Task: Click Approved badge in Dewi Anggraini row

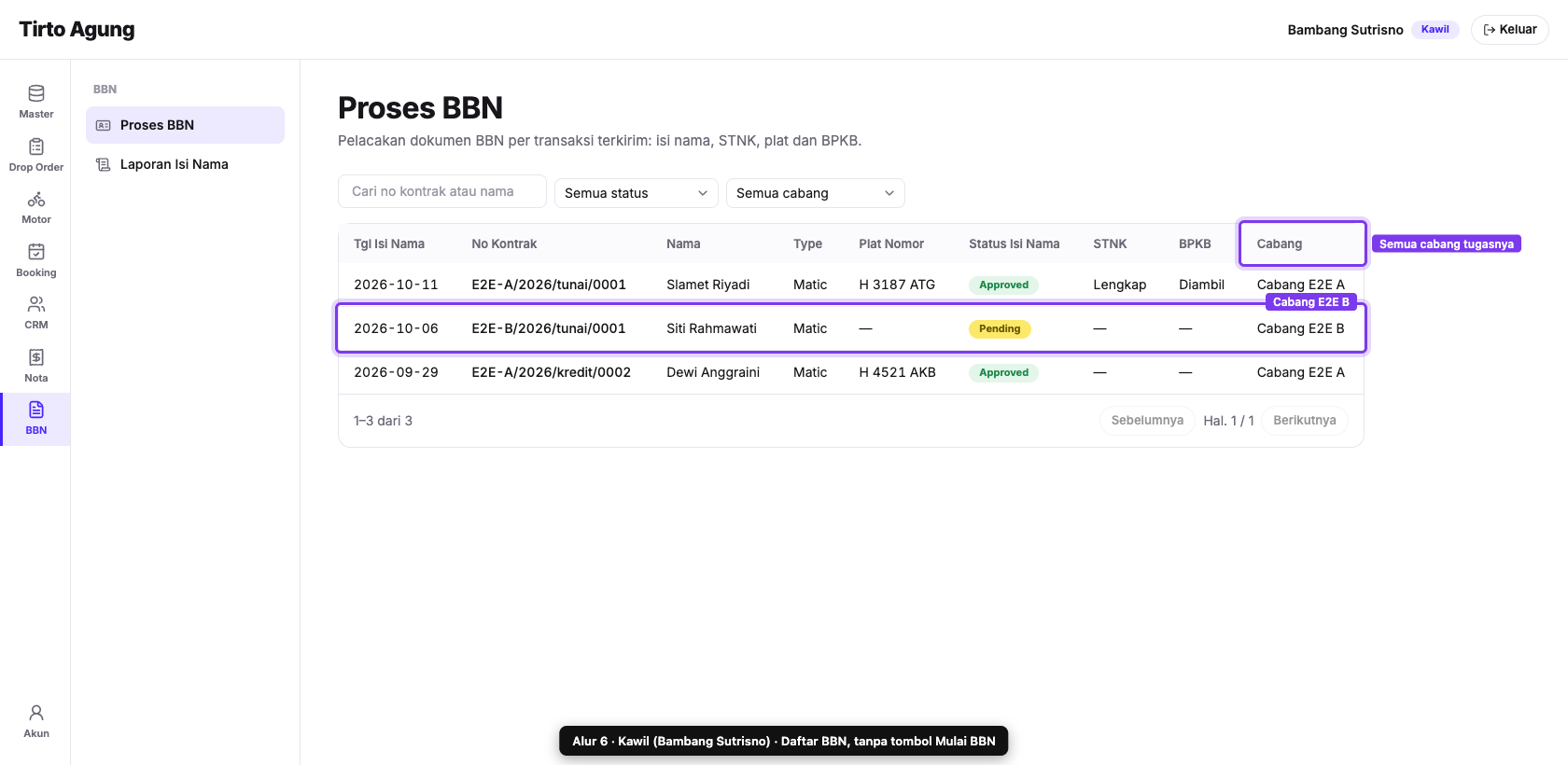Action: (1003, 373)
